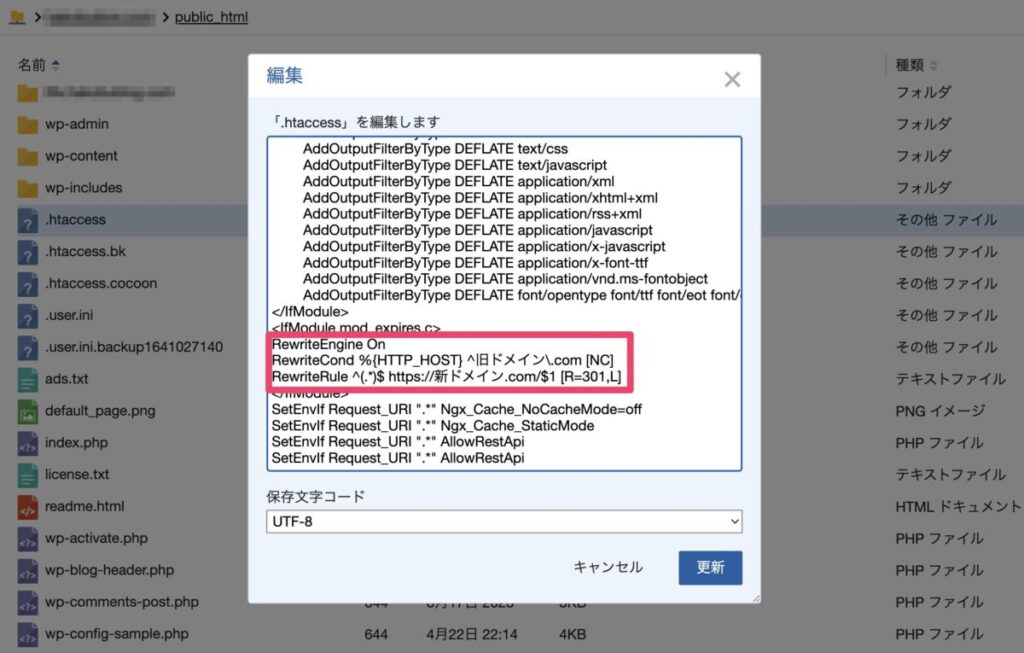Click the .htaccess.bk file icon
Screen dimensions: 1024x653
pos(27,252)
